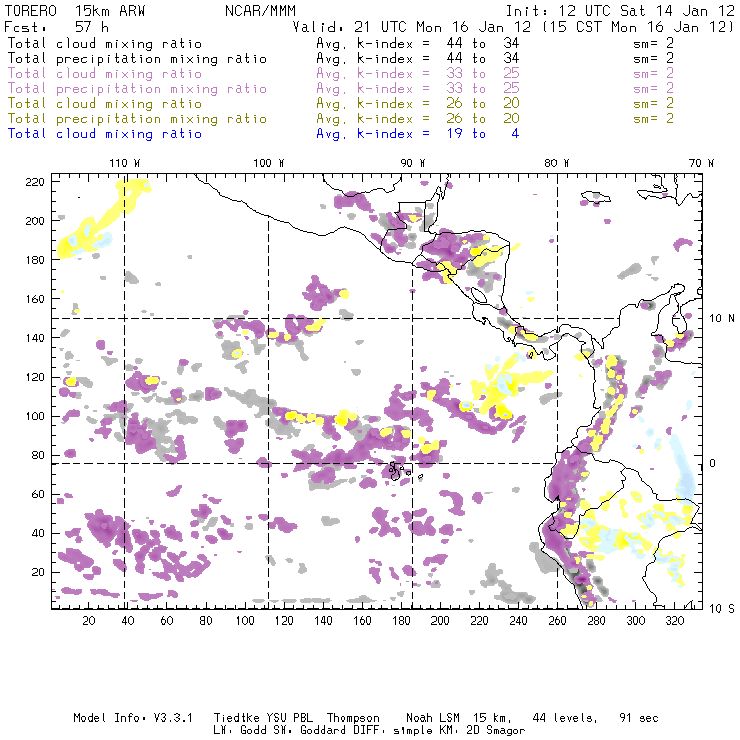740x740 pixels.
Task: Click the "0" equator latitude label
Action: tap(713, 463)
